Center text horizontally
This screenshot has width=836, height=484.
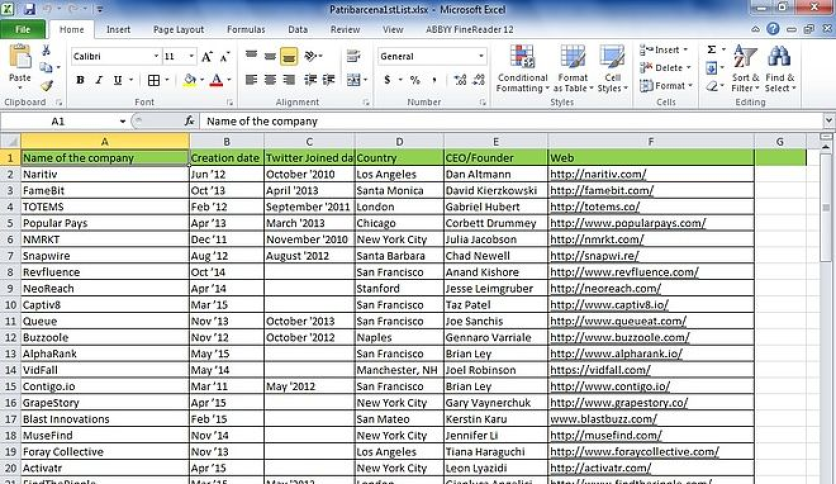[x=270, y=80]
